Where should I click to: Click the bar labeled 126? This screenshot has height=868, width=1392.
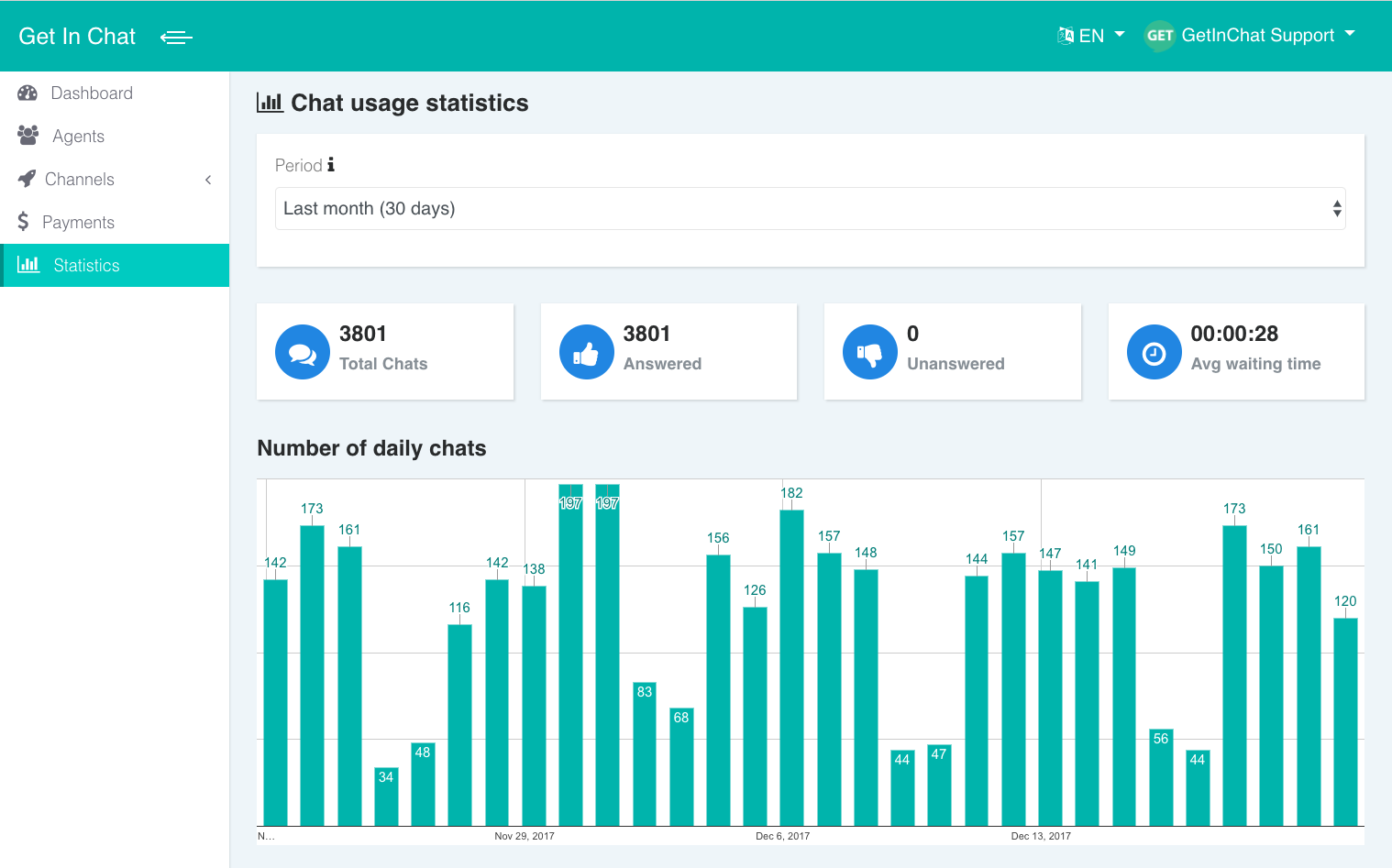coord(755,717)
